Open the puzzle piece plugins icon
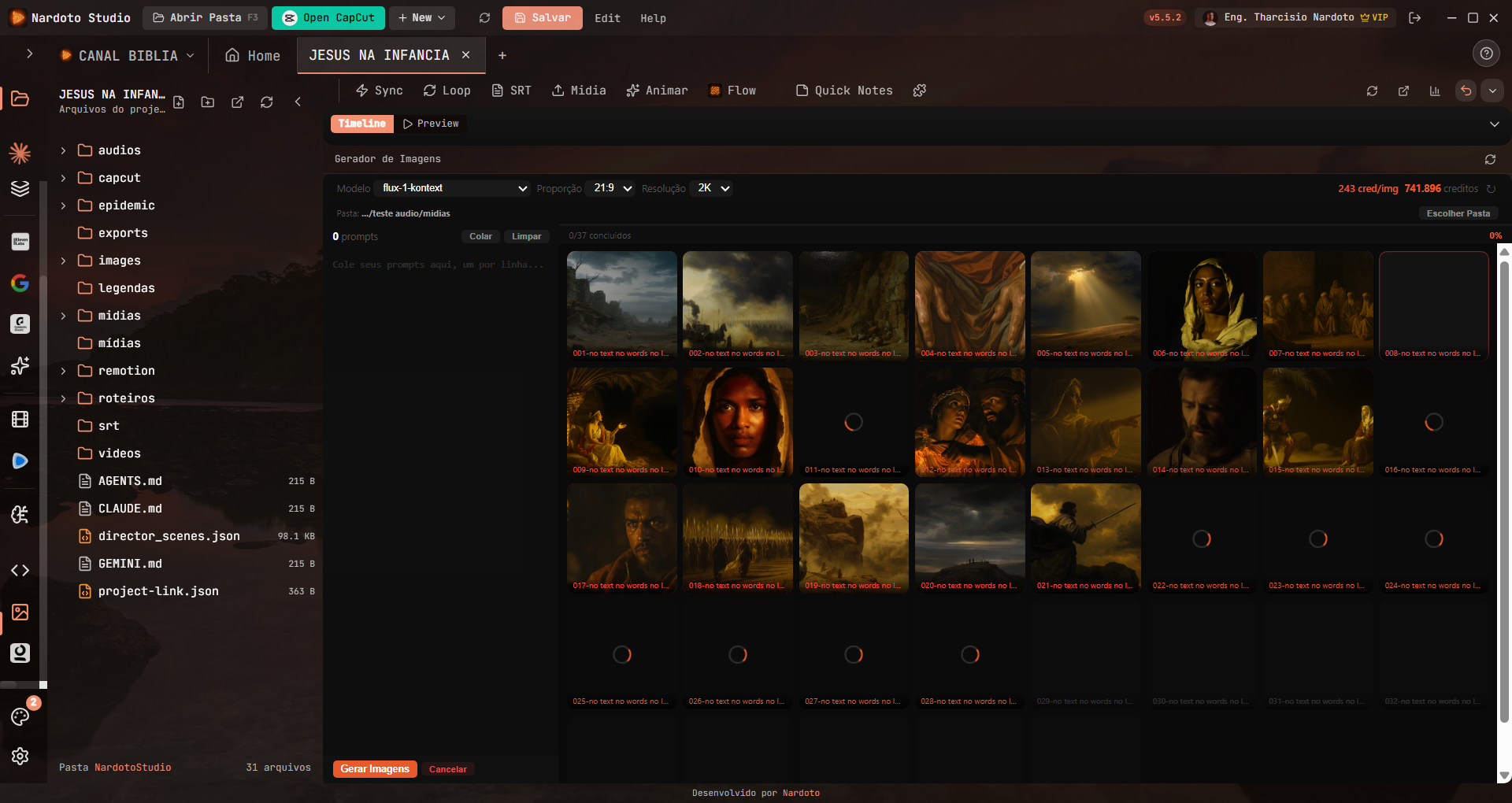This screenshot has width=1512, height=803. pyautogui.click(x=919, y=91)
